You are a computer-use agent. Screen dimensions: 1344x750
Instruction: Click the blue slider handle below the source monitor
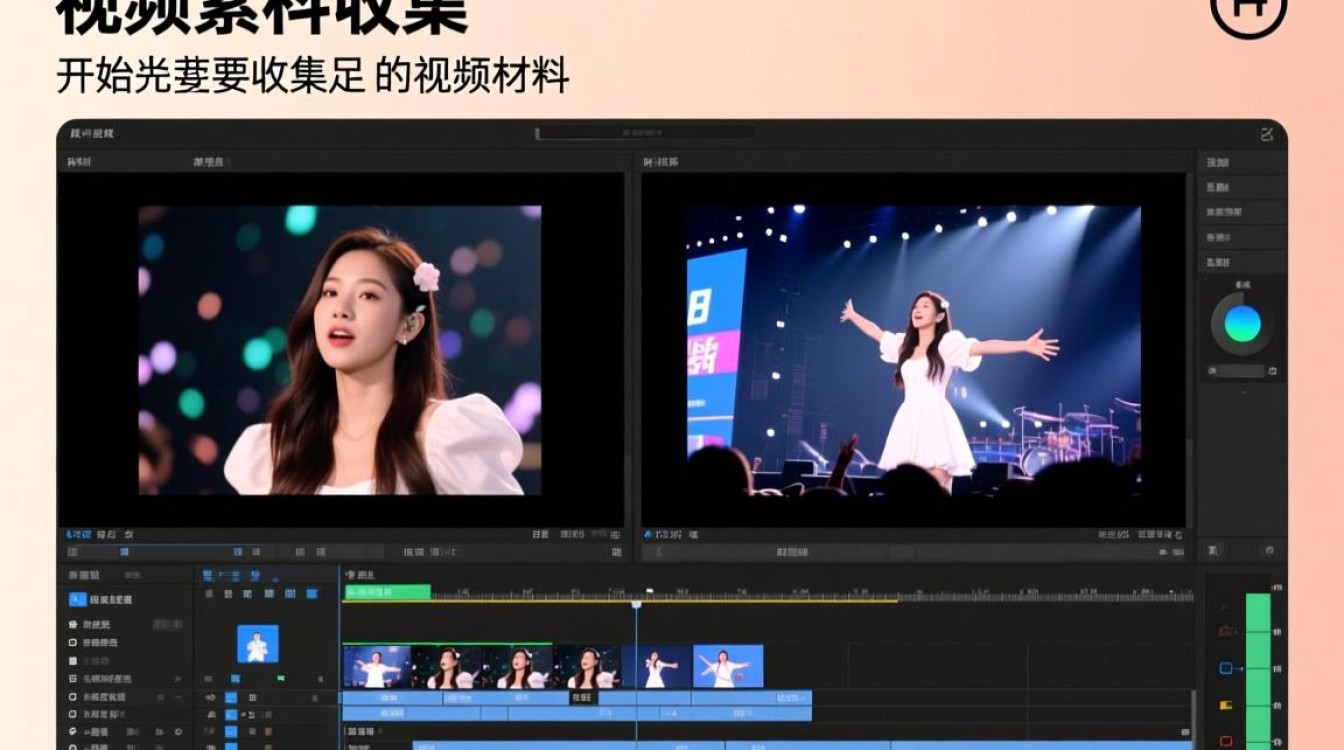tap(125, 552)
